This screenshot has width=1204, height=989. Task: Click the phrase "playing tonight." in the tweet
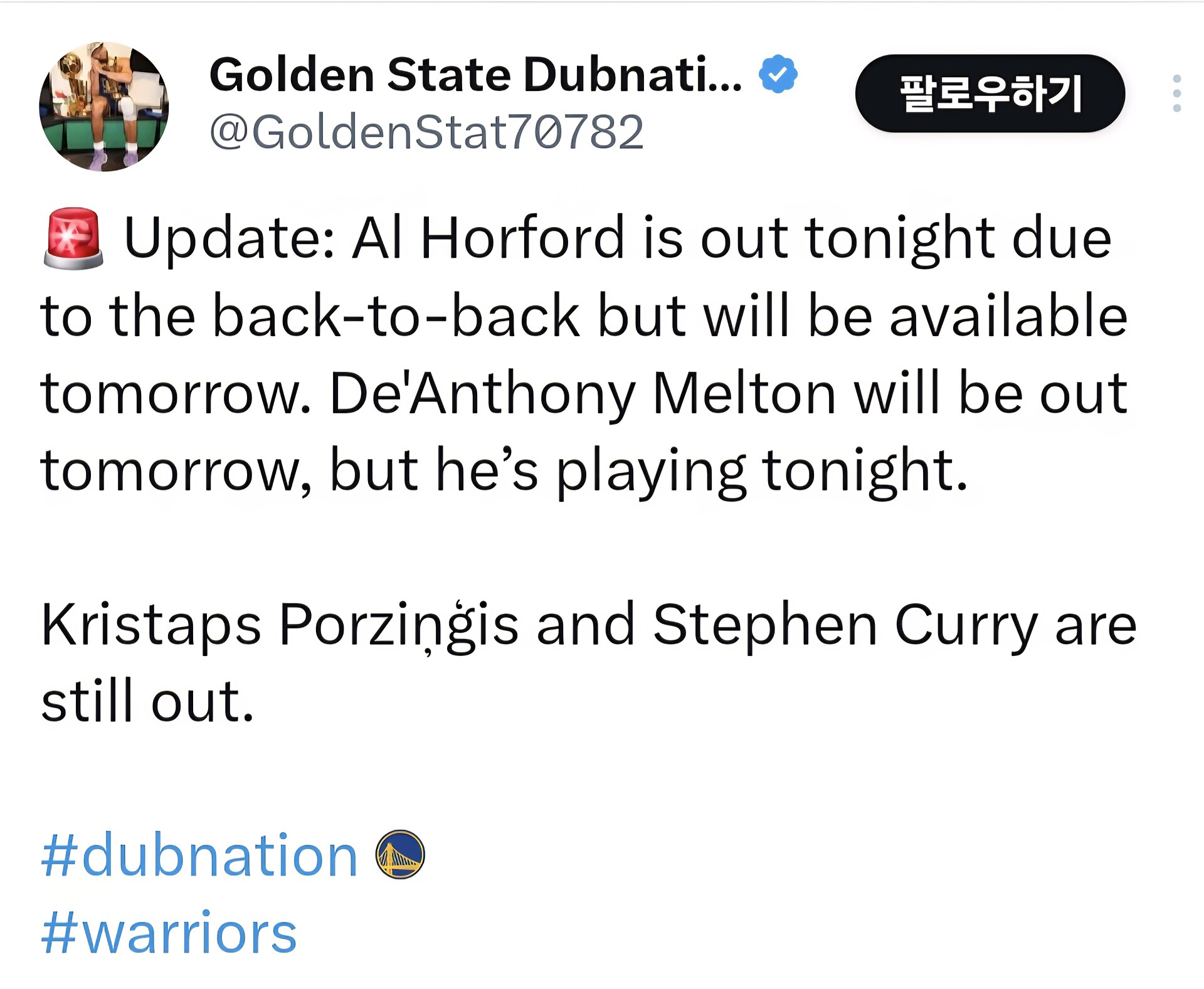762,470
